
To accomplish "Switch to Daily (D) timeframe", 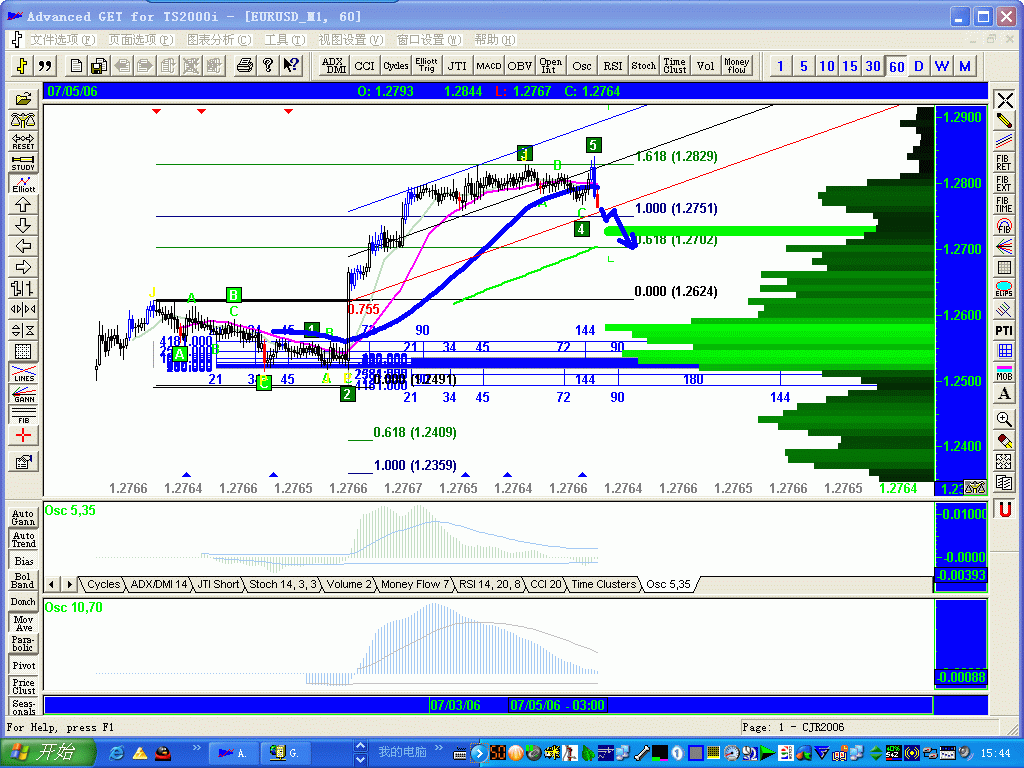I will tap(919, 66).
